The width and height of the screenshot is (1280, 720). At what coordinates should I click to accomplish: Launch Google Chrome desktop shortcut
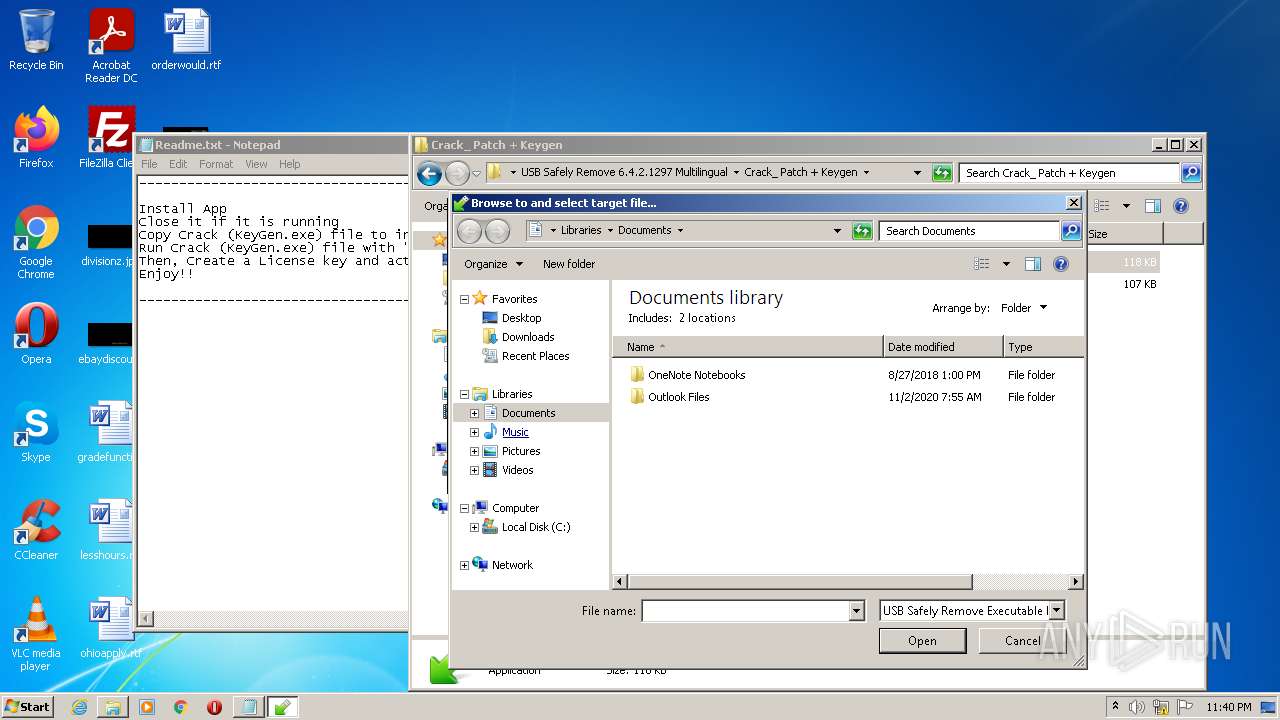tap(36, 242)
